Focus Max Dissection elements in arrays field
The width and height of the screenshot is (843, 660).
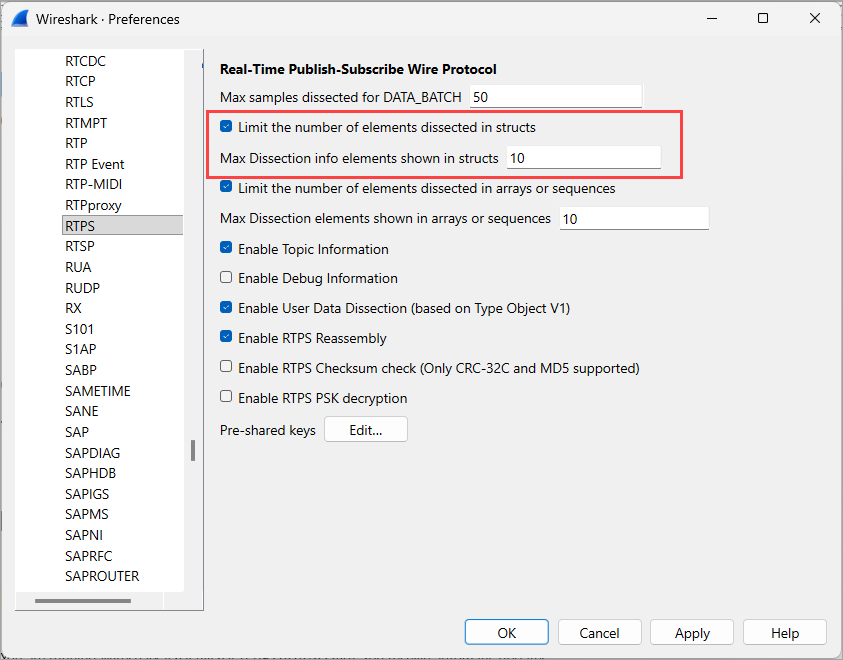point(634,219)
